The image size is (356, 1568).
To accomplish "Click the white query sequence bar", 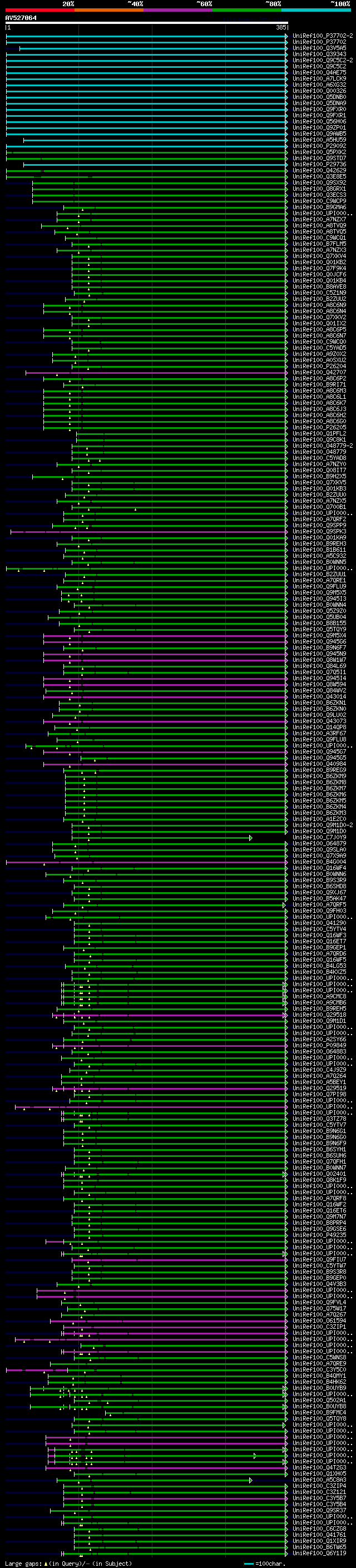I will coord(147,23).
